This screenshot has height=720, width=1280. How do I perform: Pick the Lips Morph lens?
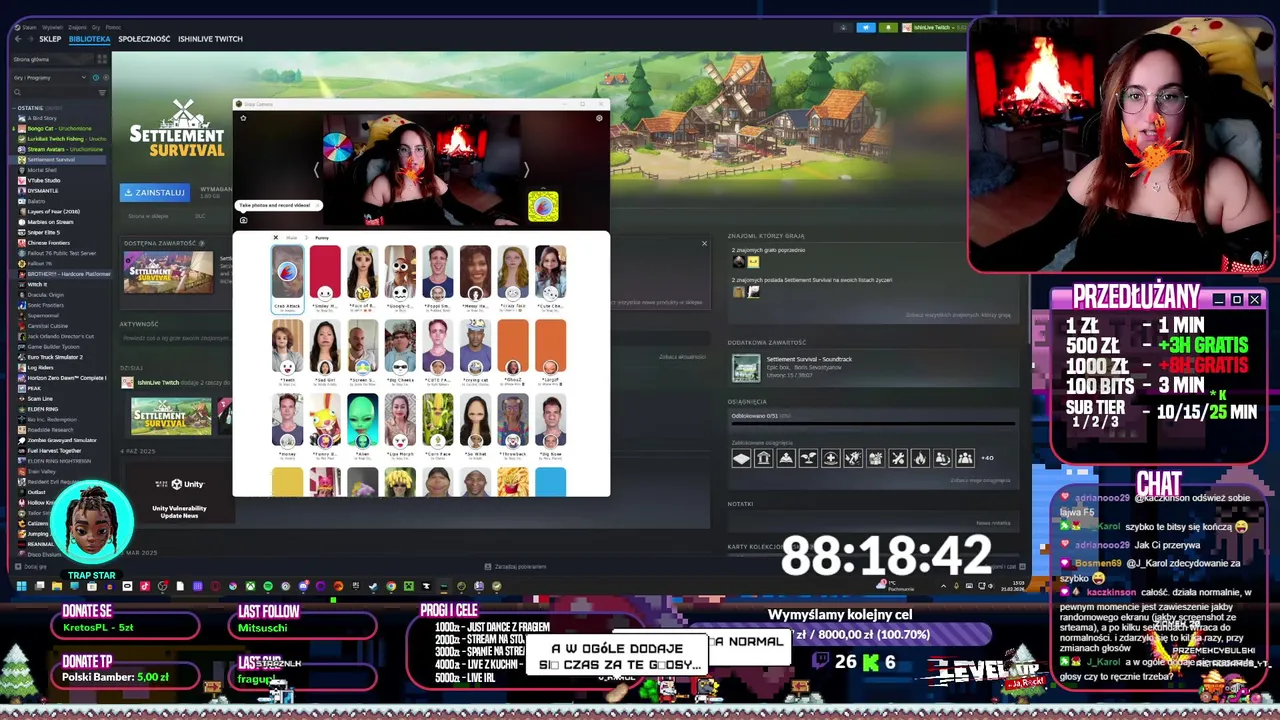coord(400,426)
